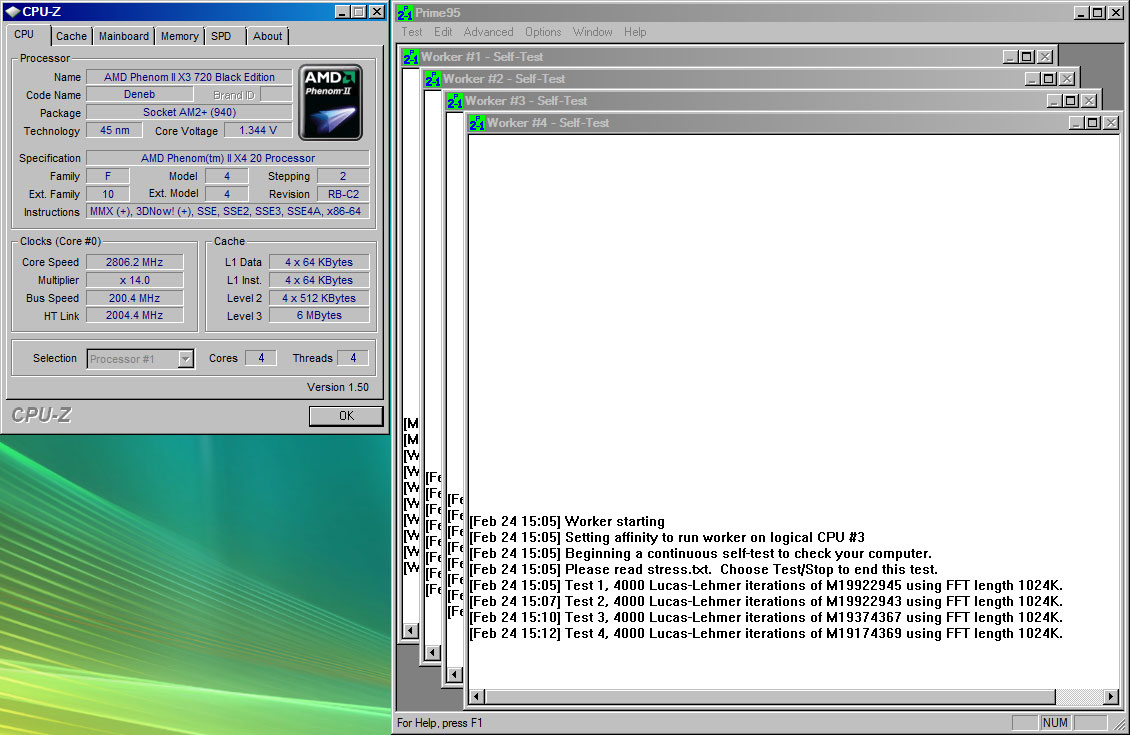1130x735 pixels.
Task: Open the Worker #1 window icon menu
Action: pyautogui.click(x=411, y=57)
